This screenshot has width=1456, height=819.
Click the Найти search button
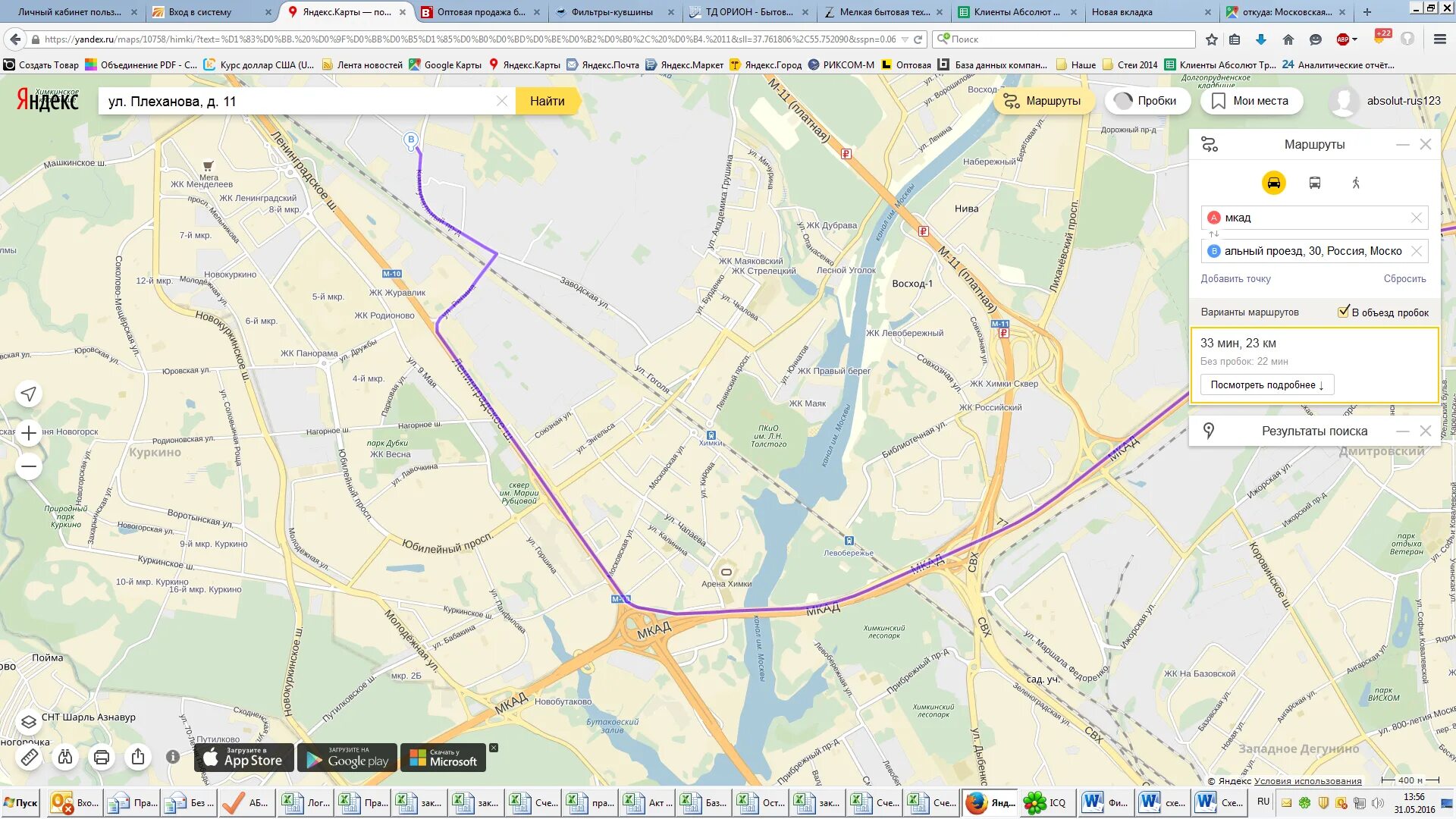coord(547,101)
